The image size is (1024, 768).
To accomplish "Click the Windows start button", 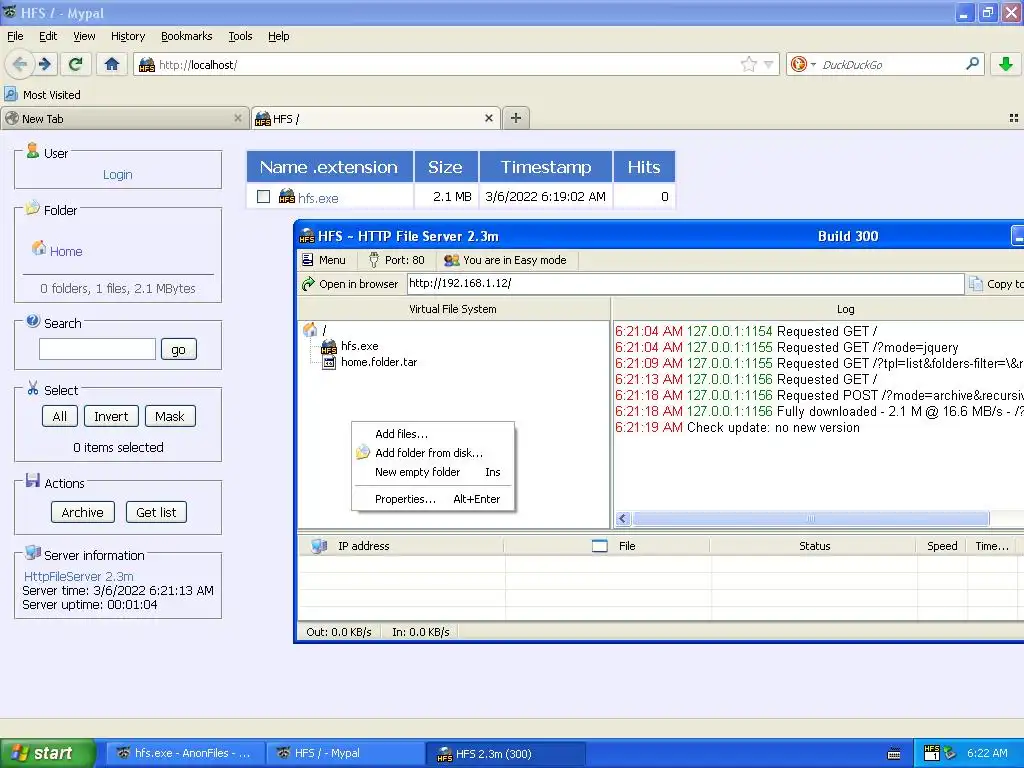I will (x=47, y=753).
